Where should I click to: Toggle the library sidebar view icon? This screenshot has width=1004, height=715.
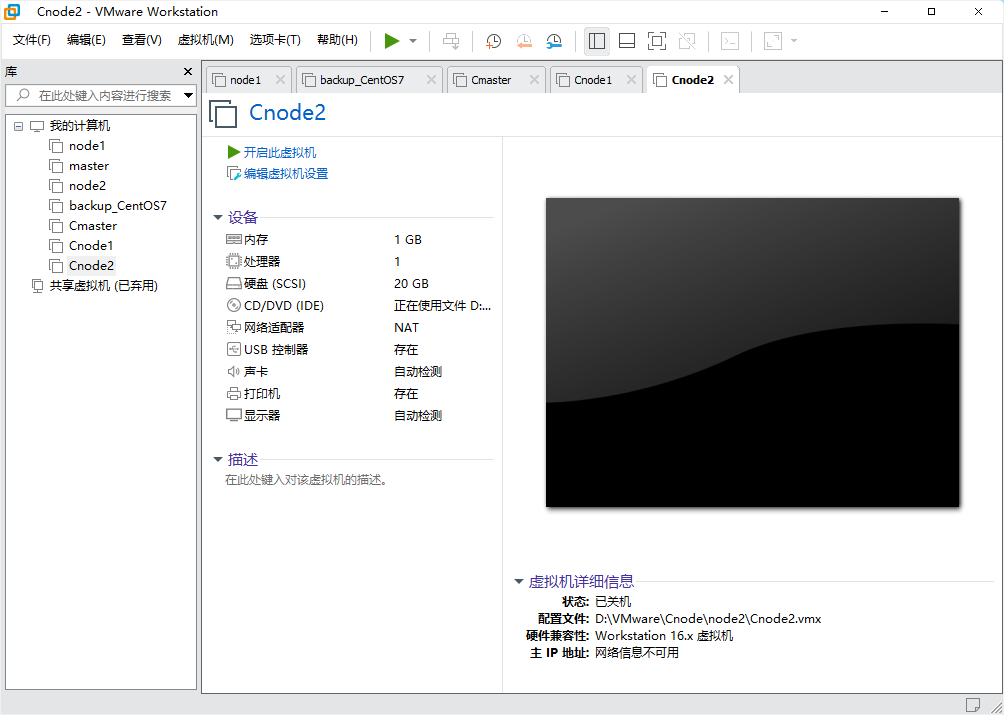[x=597, y=41]
